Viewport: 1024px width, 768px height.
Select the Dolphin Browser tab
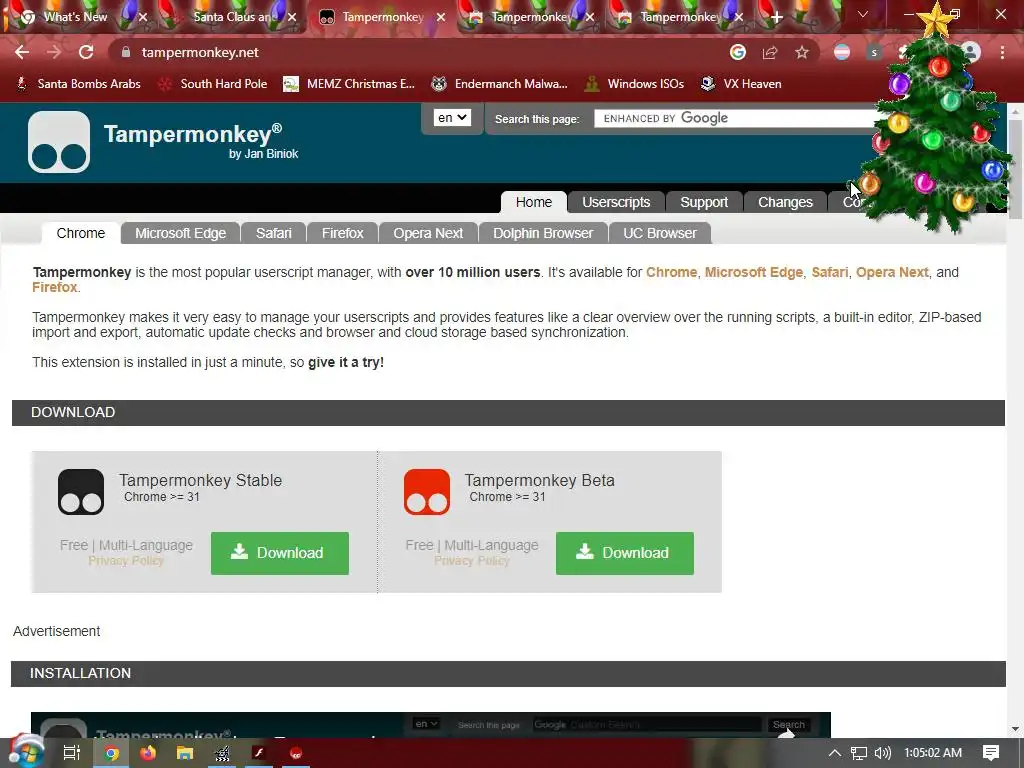click(x=543, y=233)
